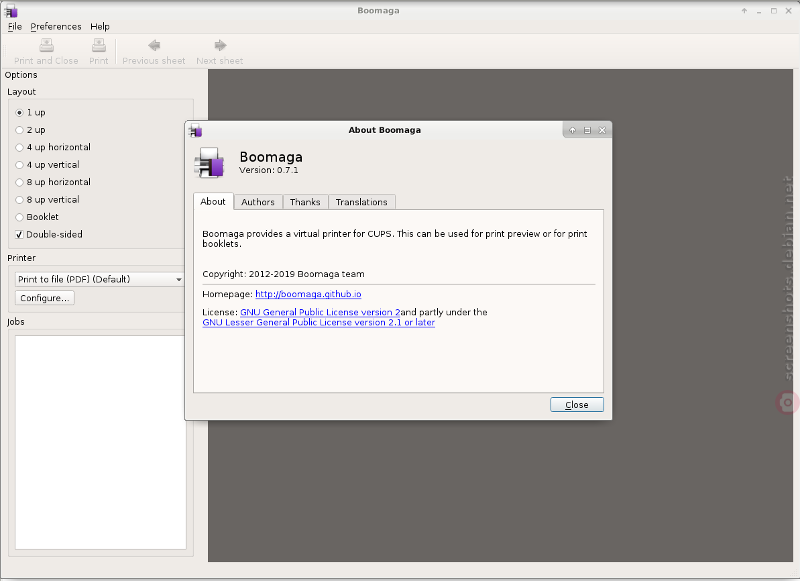Click the Configure... printer button
800x581 pixels.
tap(45, 298)
